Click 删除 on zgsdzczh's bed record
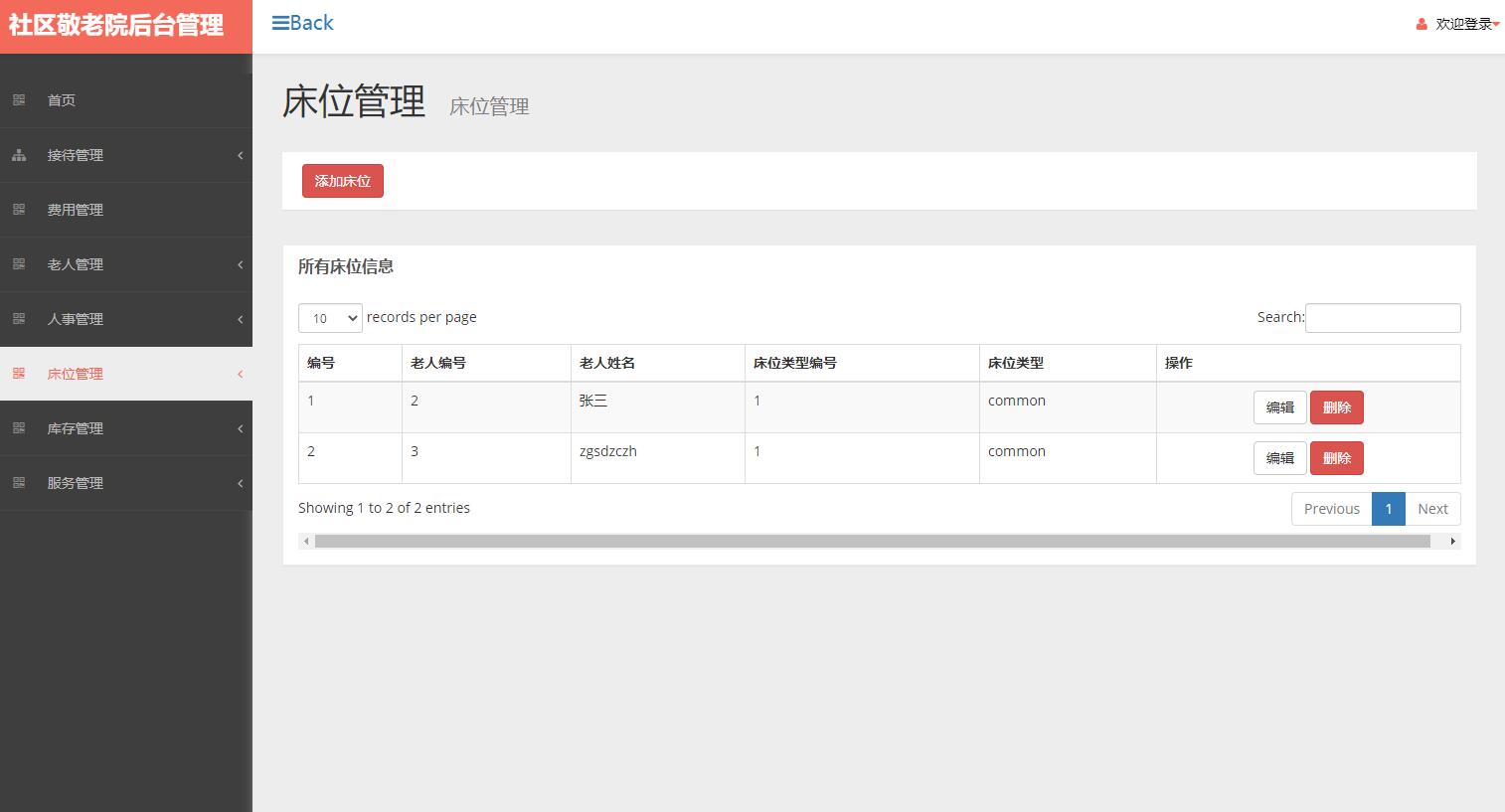This screenshot has width=1505, height=812. click(x=1336, y=457)
